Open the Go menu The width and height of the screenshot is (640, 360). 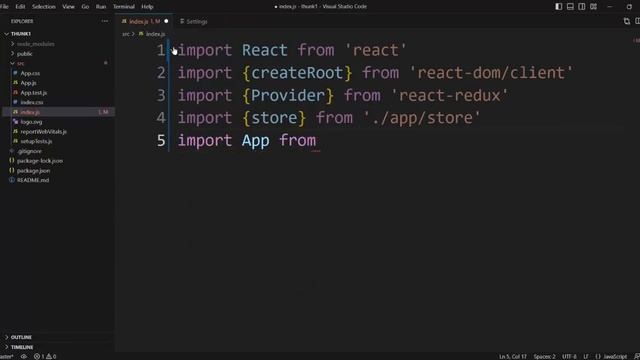tap(85, 7)
